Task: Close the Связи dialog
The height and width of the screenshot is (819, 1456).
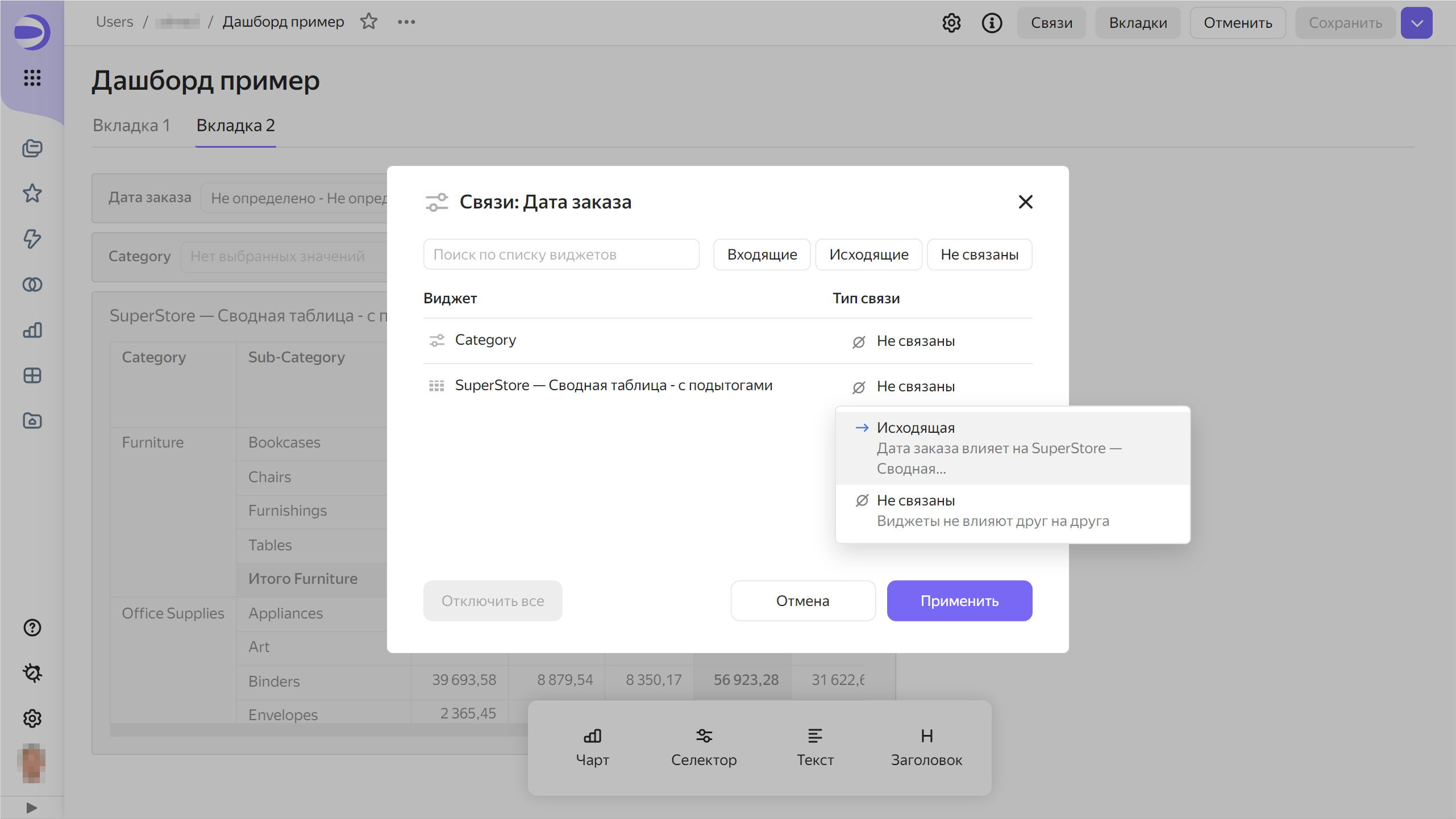Action: tap(1025, 202)
